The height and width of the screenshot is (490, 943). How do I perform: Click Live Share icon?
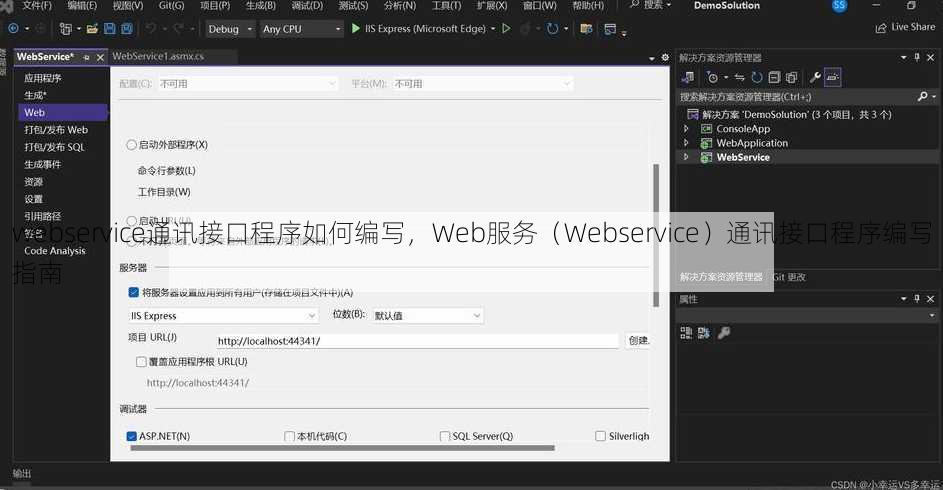coord(881,28)
